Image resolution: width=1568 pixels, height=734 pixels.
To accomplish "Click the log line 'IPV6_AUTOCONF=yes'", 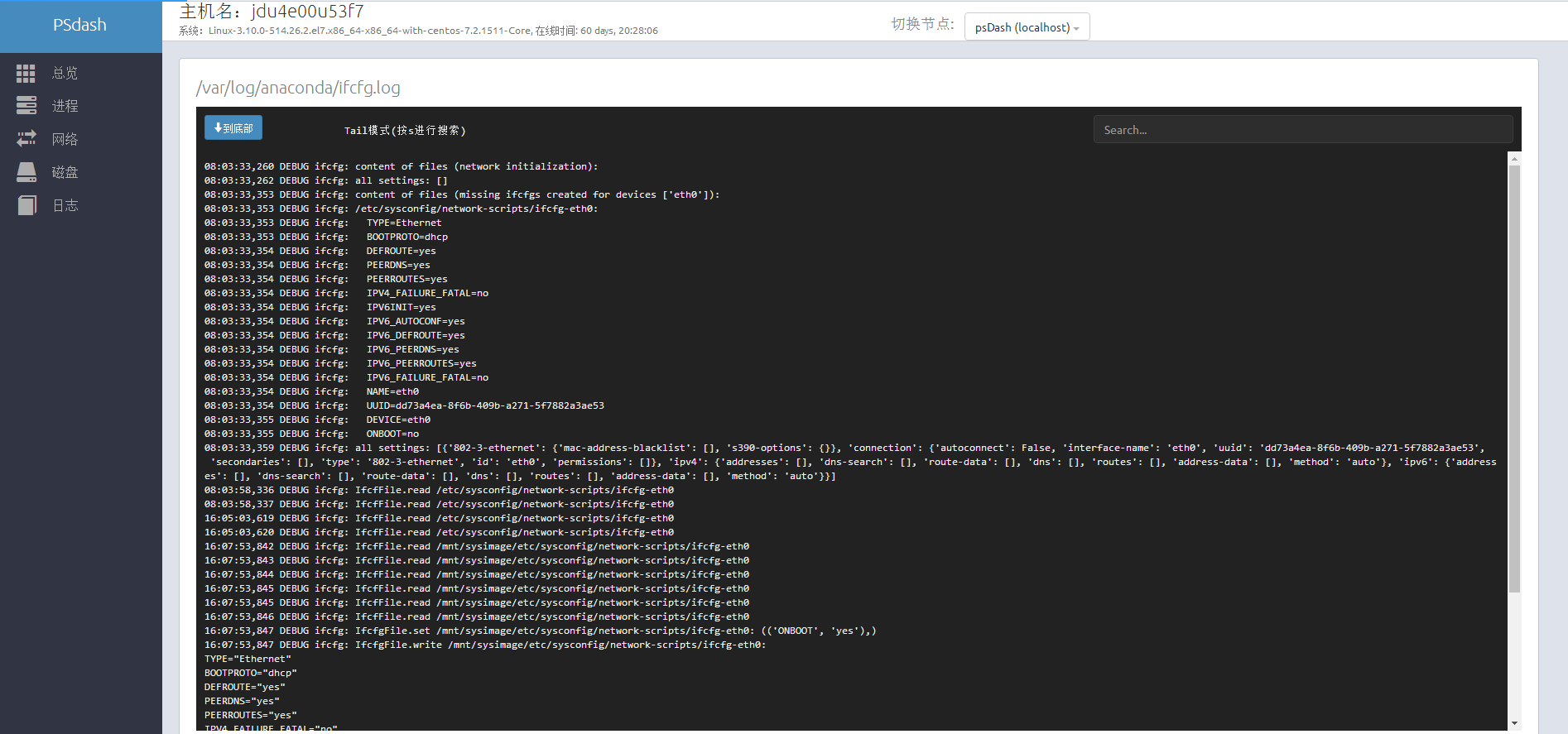I will point(334,321).
